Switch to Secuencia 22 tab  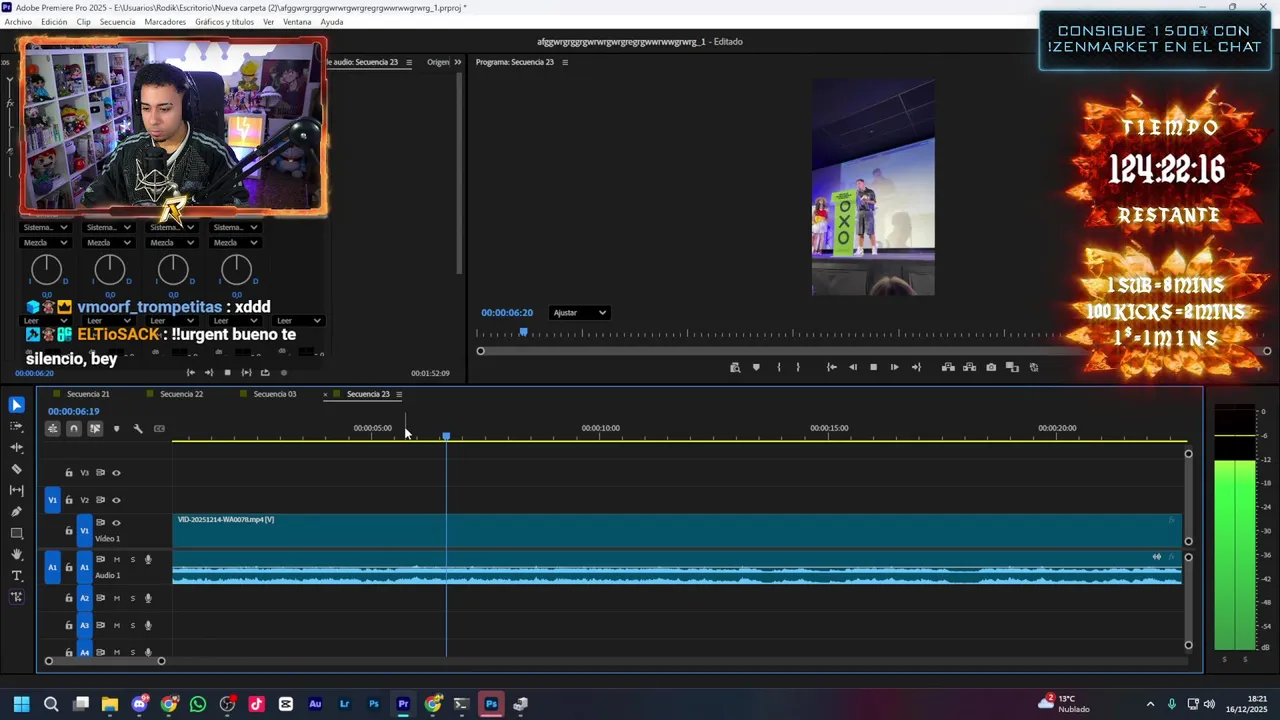coord(181,394)
